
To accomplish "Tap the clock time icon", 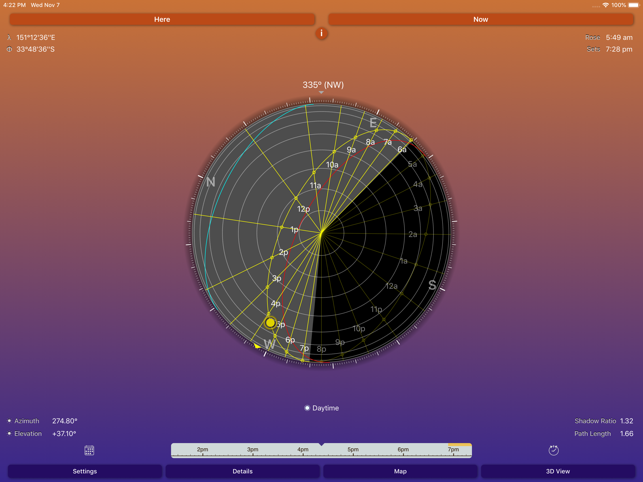I will pos(553,451).
